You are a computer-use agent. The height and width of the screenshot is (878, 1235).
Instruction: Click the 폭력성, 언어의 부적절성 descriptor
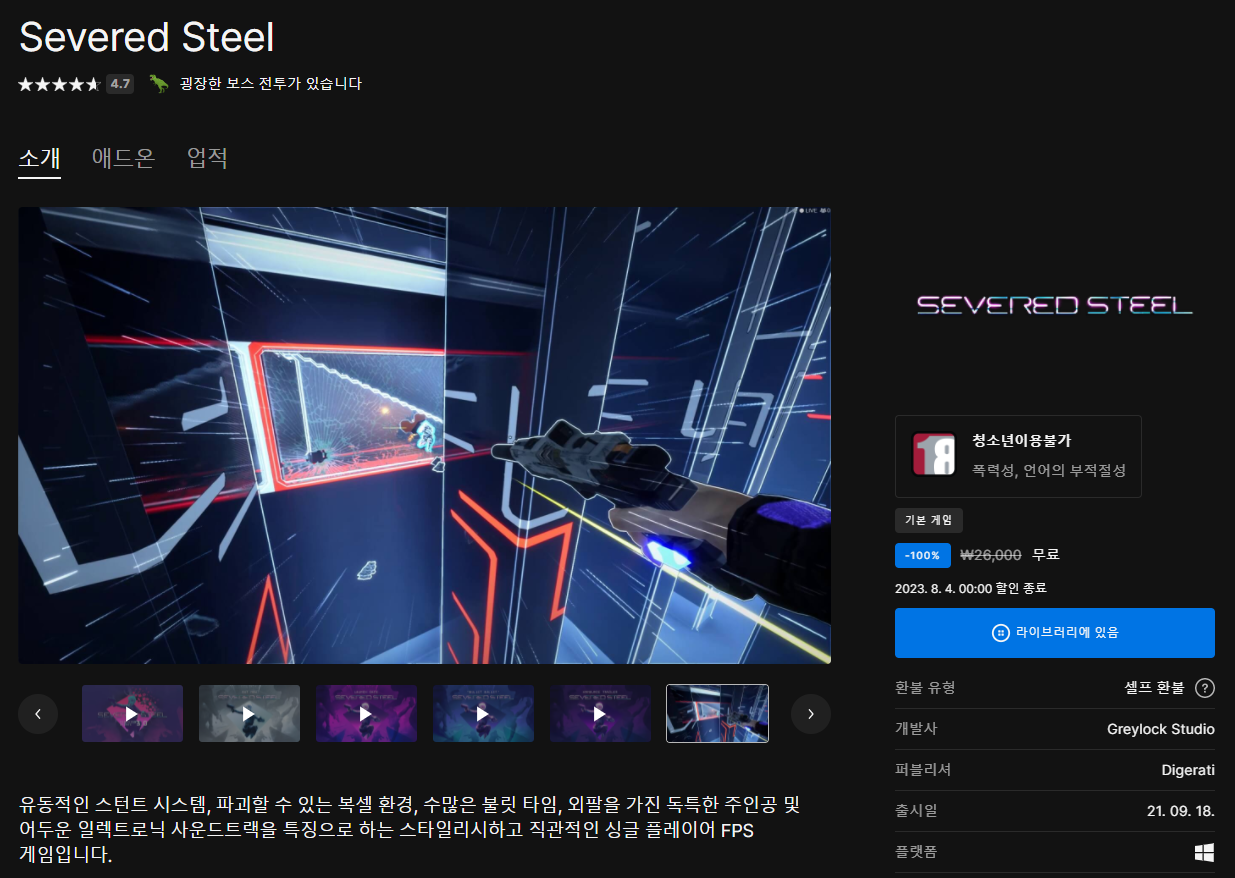coord(1049,470)
